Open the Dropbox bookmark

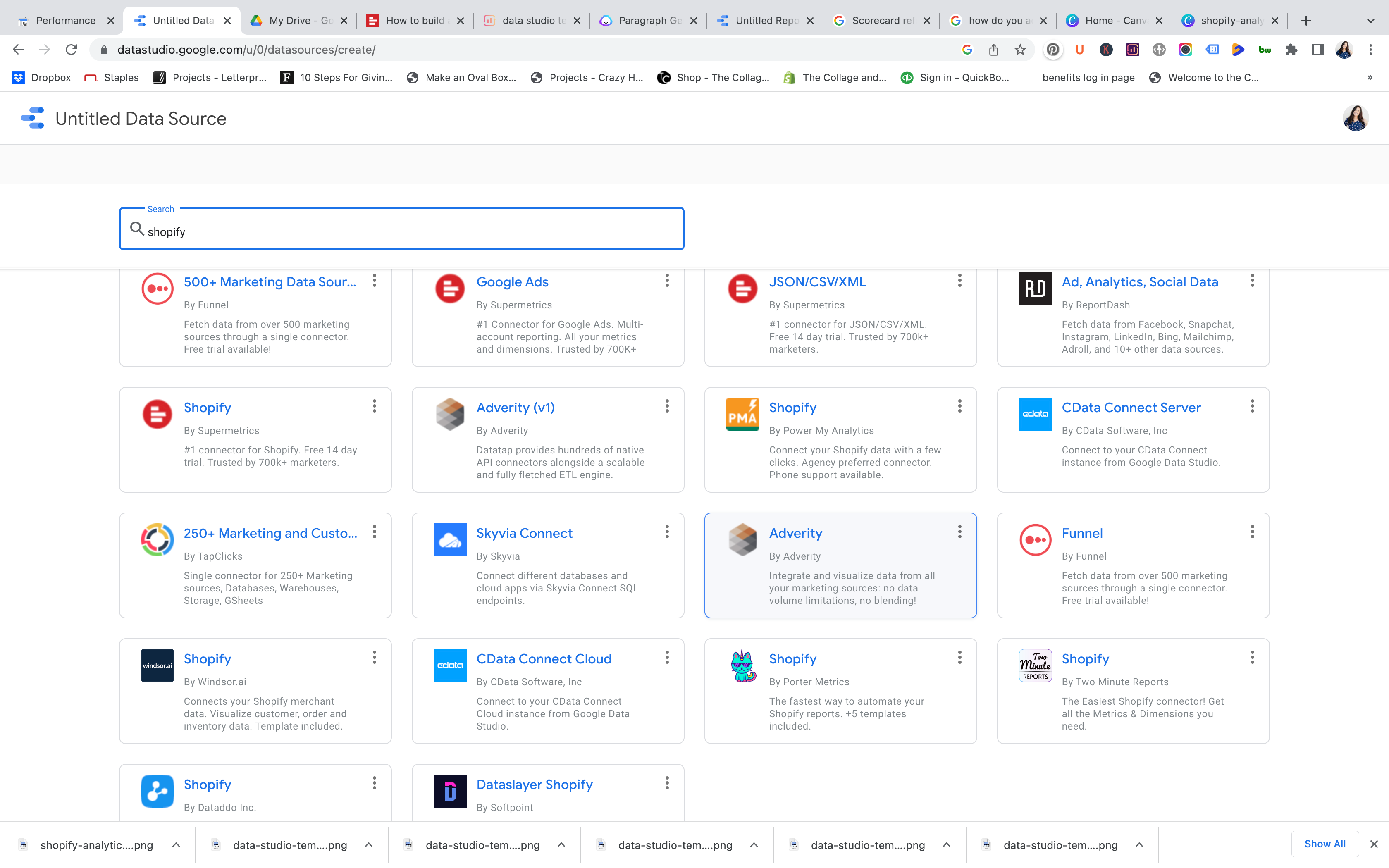(x=41, y=78)
